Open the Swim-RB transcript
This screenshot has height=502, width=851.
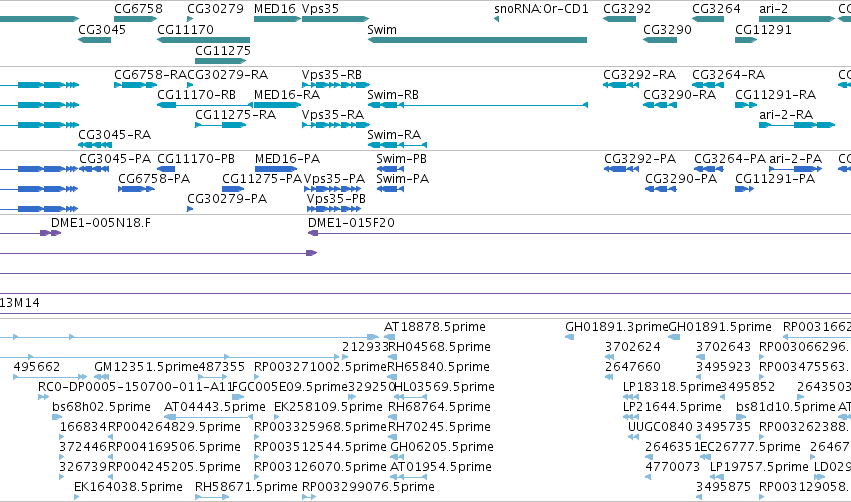[478, 105]
